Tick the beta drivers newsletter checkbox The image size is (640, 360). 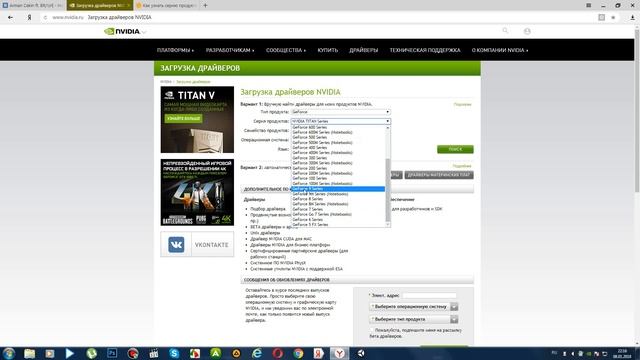click(x=371, y=330)
